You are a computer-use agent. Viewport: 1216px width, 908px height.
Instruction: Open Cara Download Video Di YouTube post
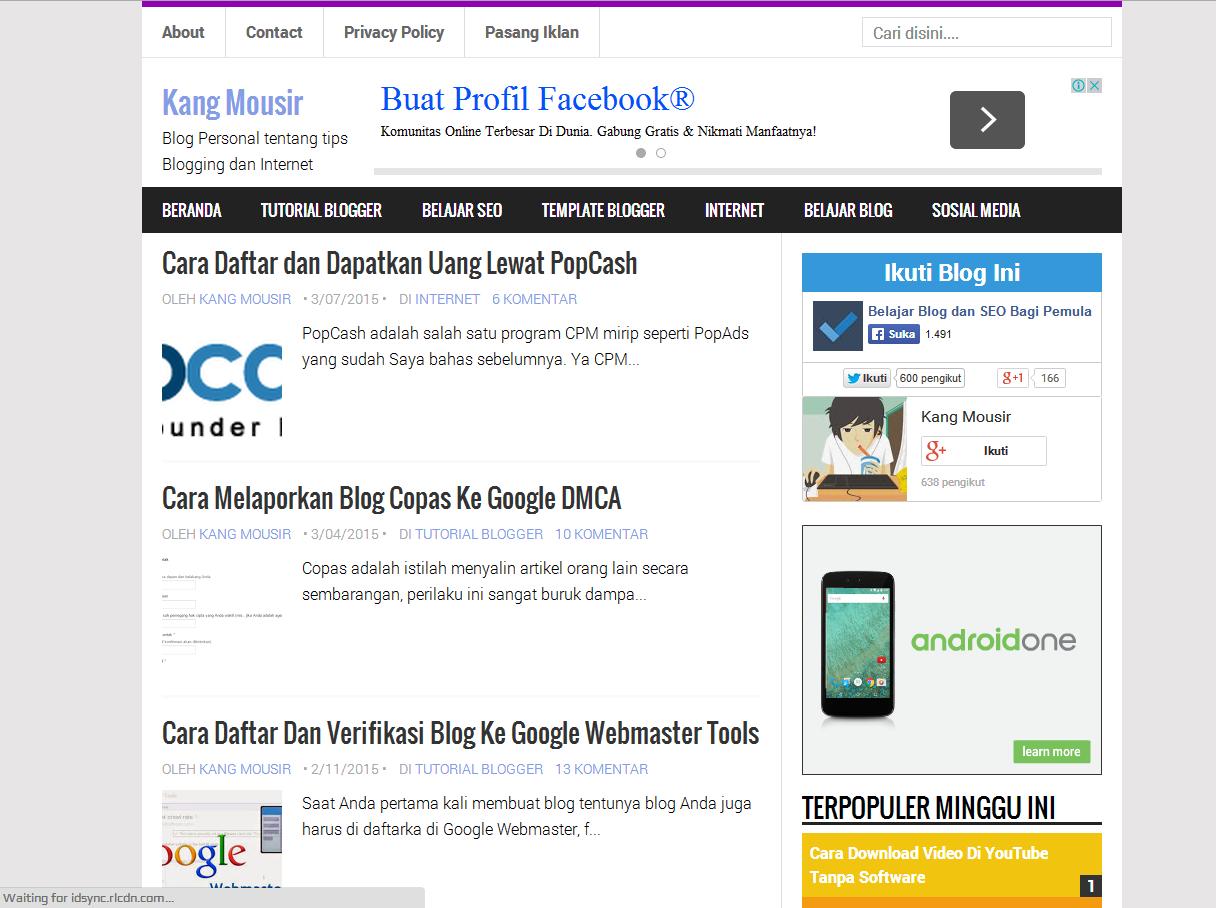click(x=929, y=865)
